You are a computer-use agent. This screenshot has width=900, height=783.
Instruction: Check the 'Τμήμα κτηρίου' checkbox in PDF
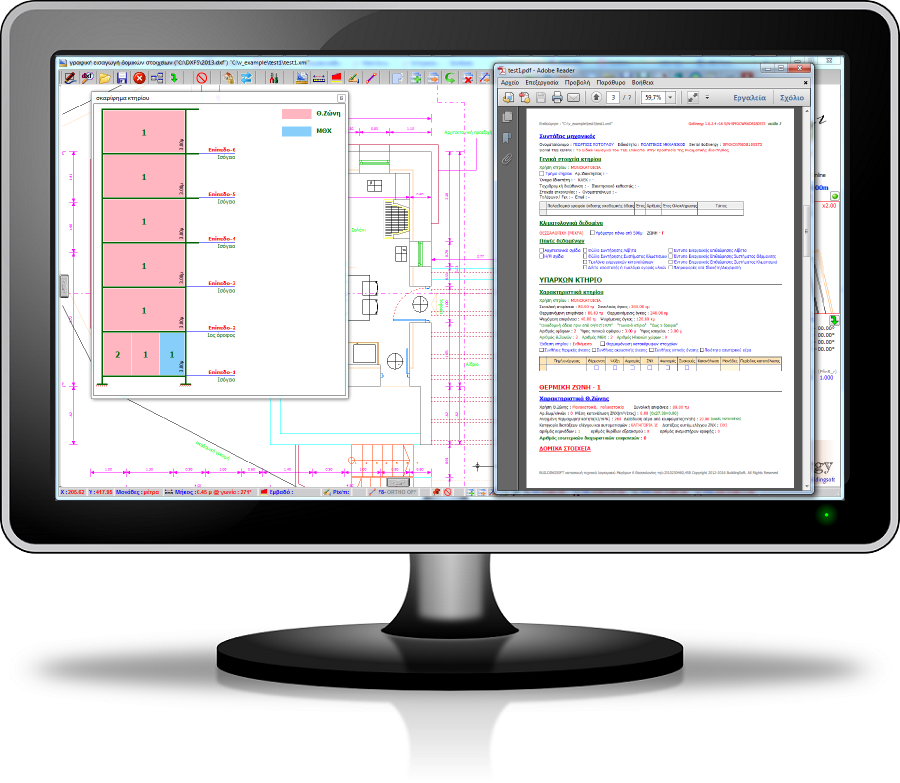[541, 172]
